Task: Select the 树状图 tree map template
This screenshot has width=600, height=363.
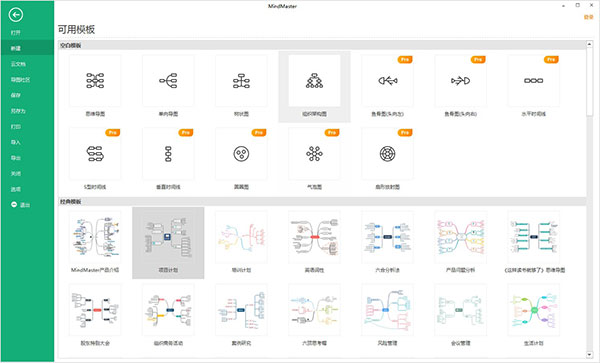Action: [241, 81]
